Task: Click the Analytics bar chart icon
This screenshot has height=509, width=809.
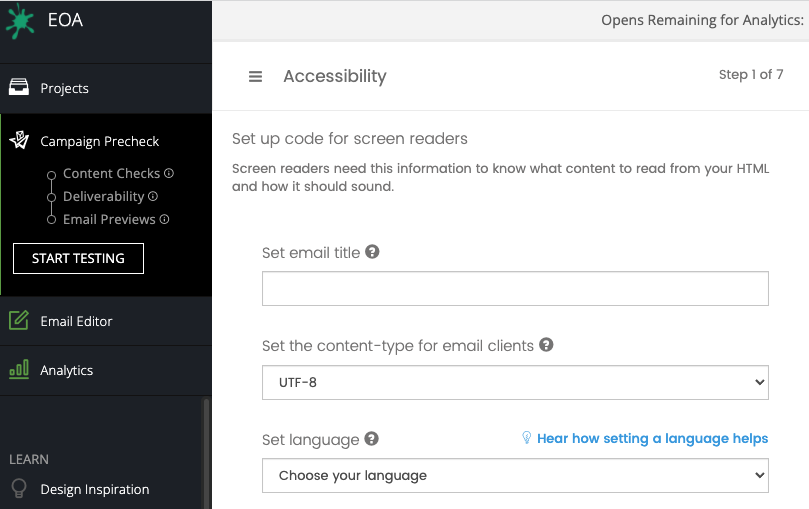Action: click(x=19, y=370)
